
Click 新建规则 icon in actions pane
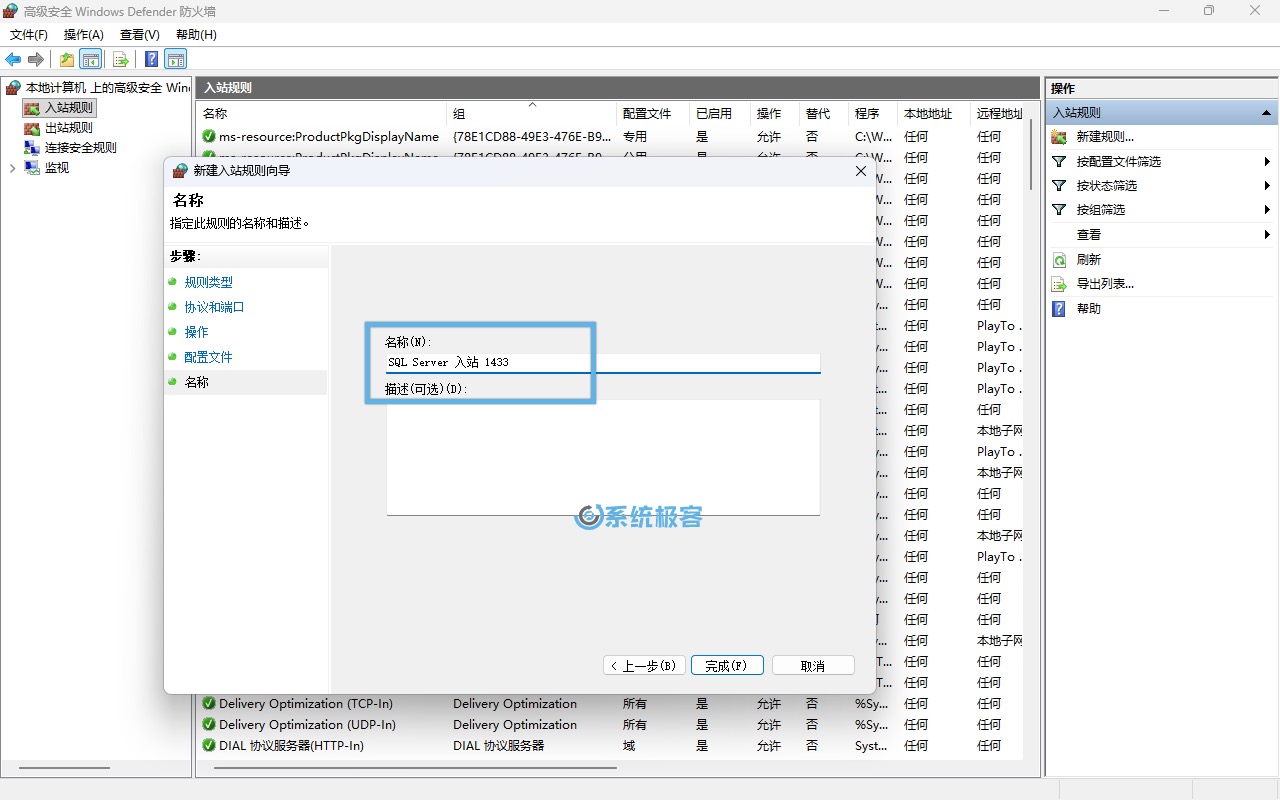1059,137
